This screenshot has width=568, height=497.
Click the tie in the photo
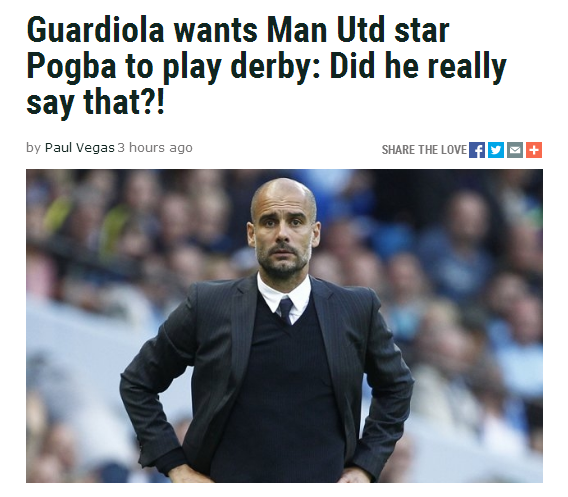click(x=286, y=310)
